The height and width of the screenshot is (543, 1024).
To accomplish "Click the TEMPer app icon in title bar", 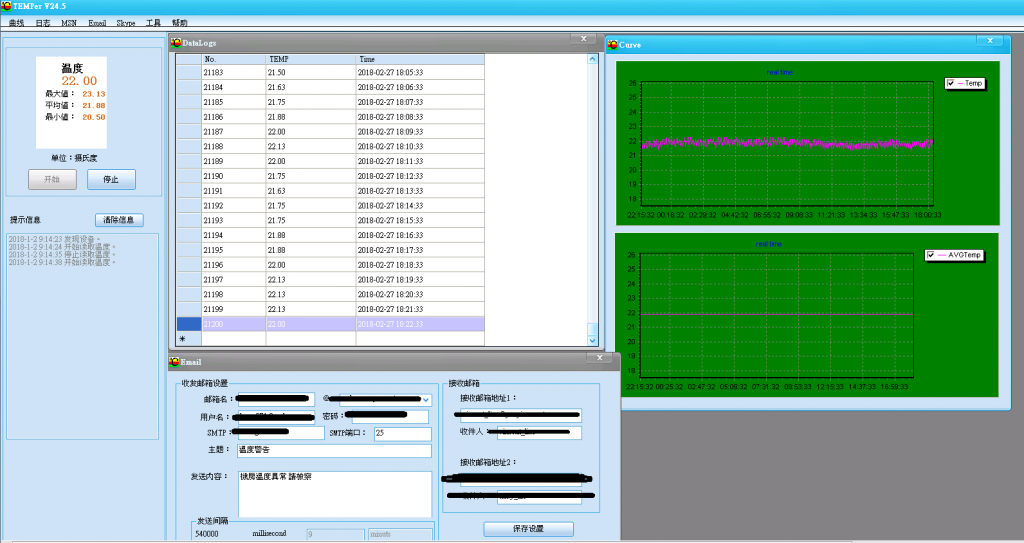I will [6, 6].
